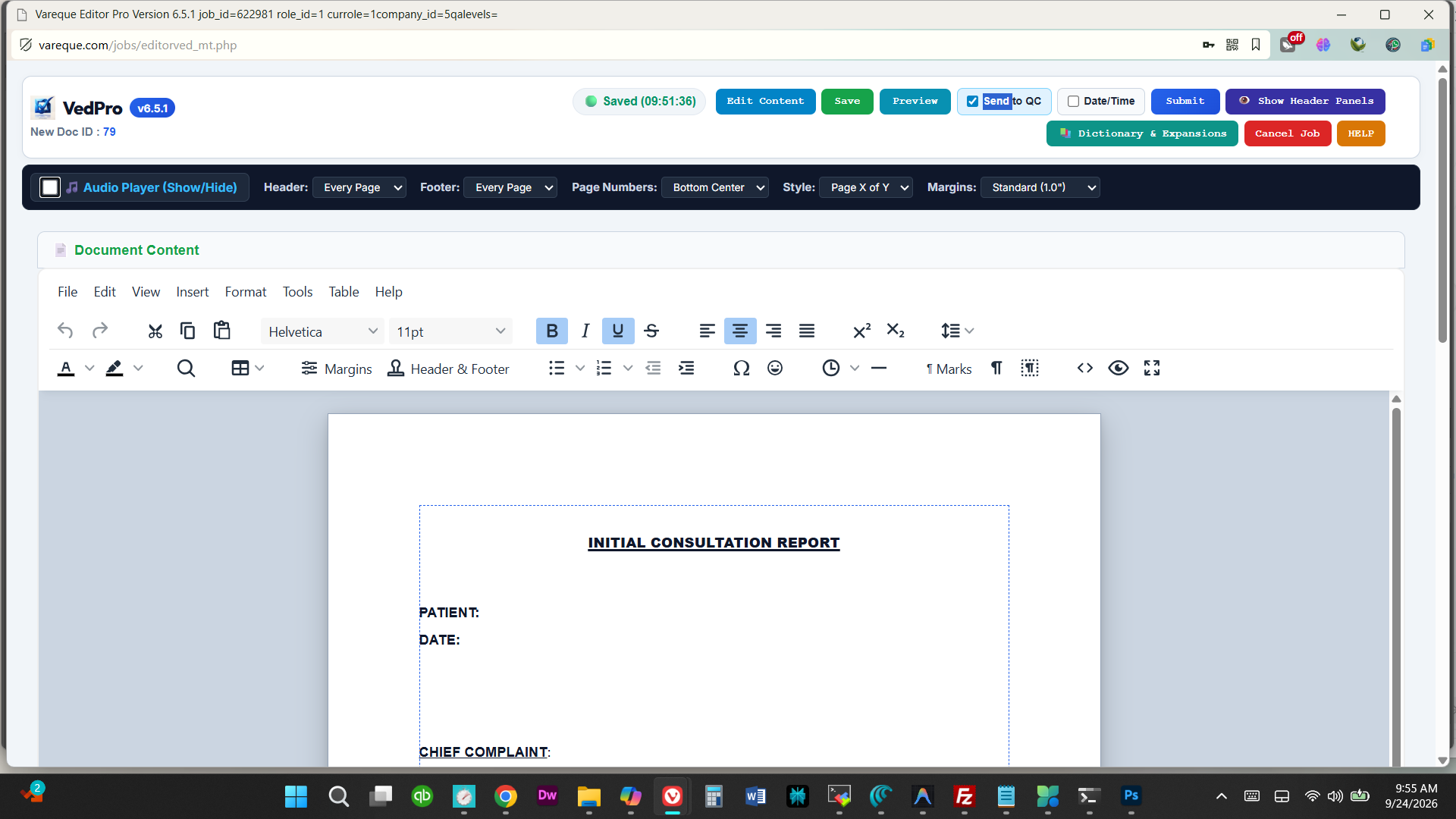Image resolution: width=1456 pixels, height=819 pixels.
Task: Redo the last undone edit
Action: (x=99, y=331)
